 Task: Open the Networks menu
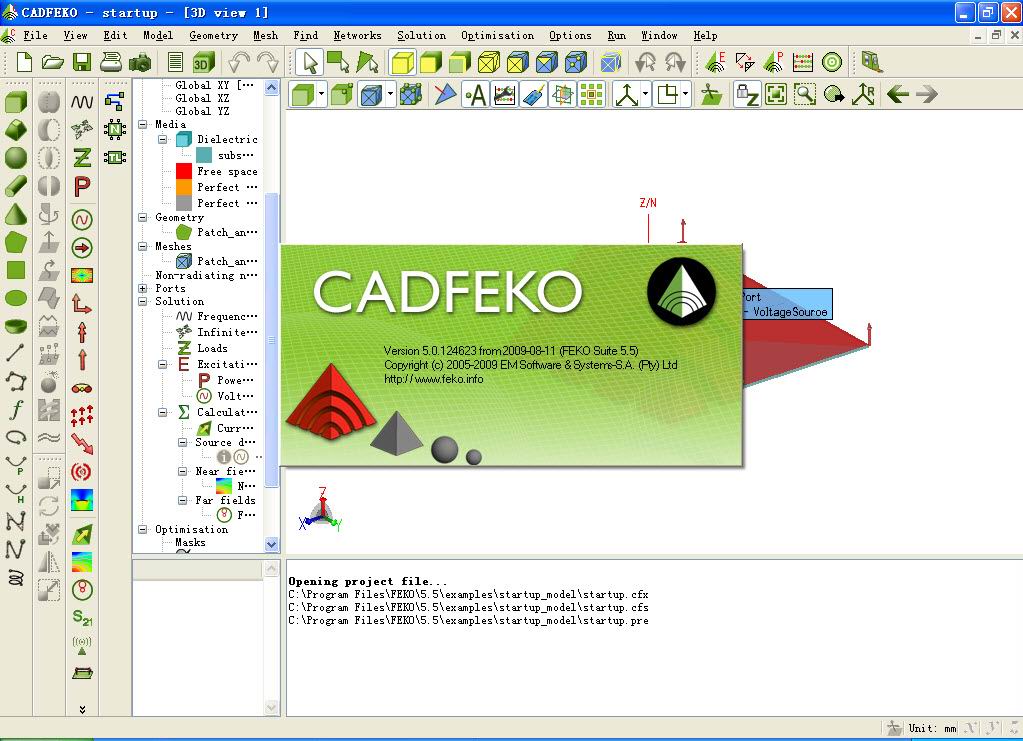(x=358, y=35)
